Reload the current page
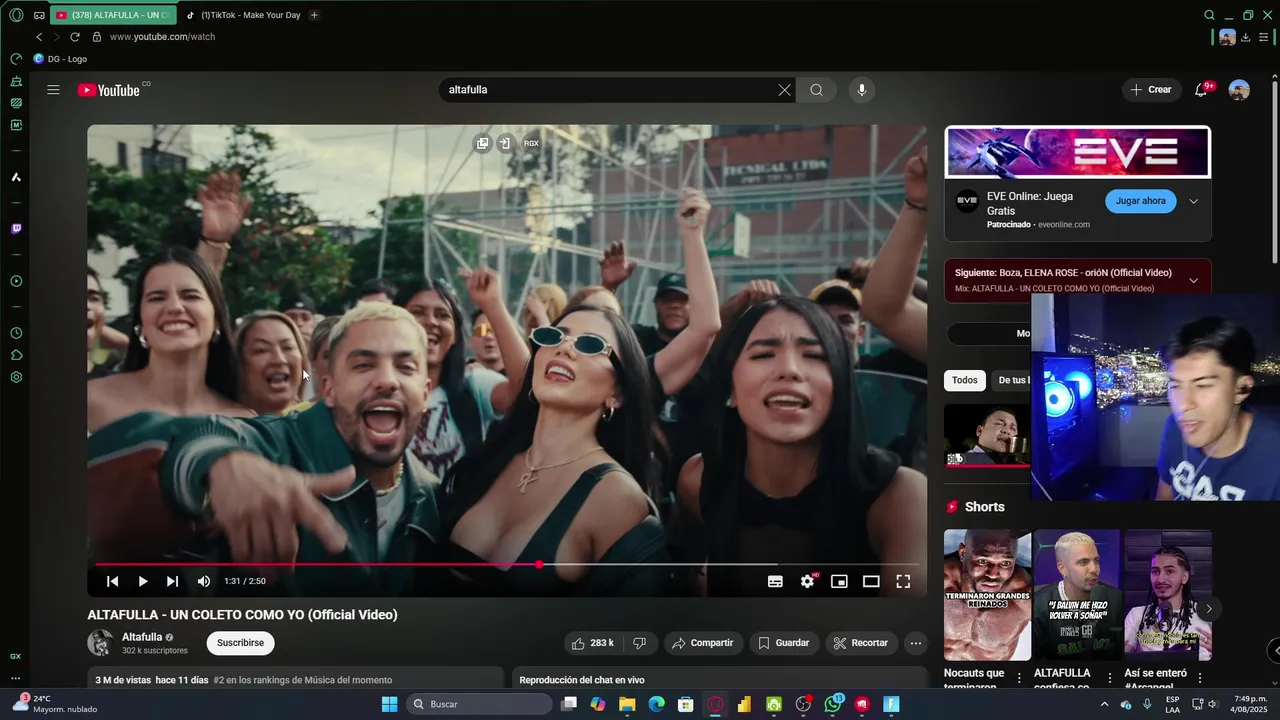The image size is (1280, 720). (74, 37)
